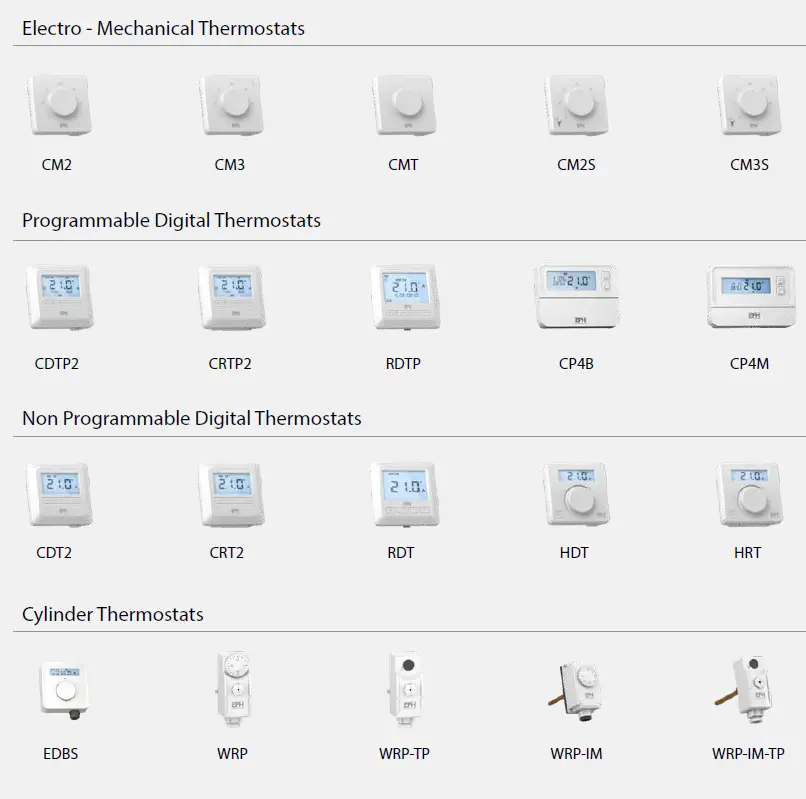This screenshot has height=799, width=806.
Task: Open the CDTP2 programmable thermostat image
Action: [59, 297]
